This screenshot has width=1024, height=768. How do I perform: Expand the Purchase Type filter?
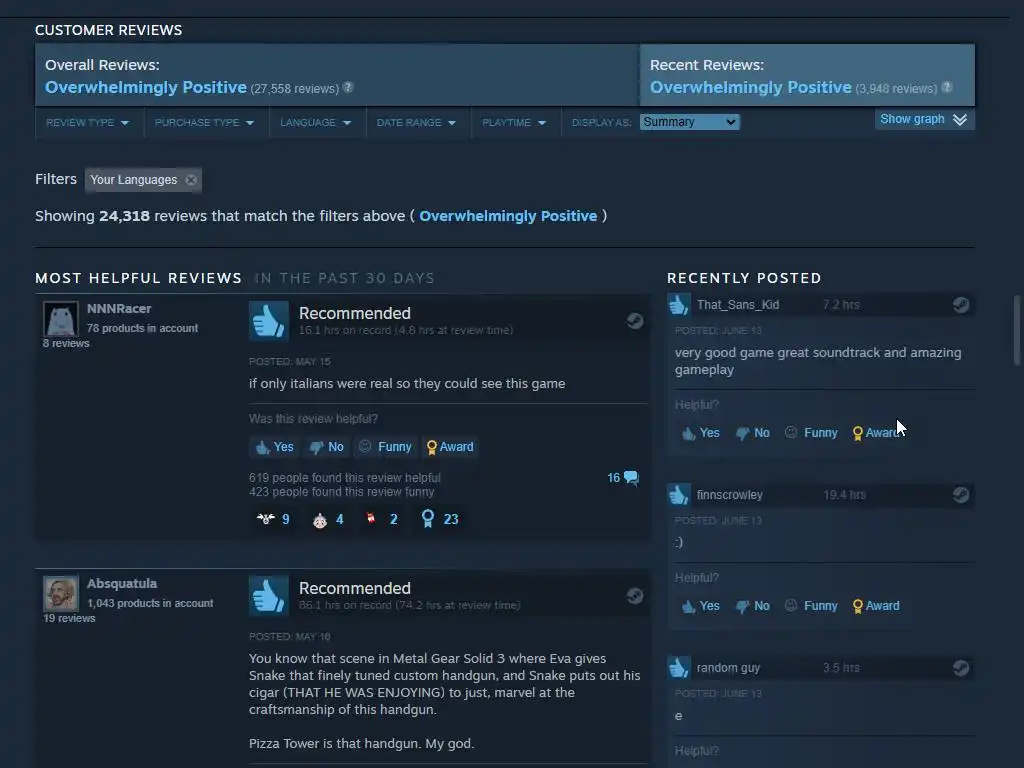[205, 123]
